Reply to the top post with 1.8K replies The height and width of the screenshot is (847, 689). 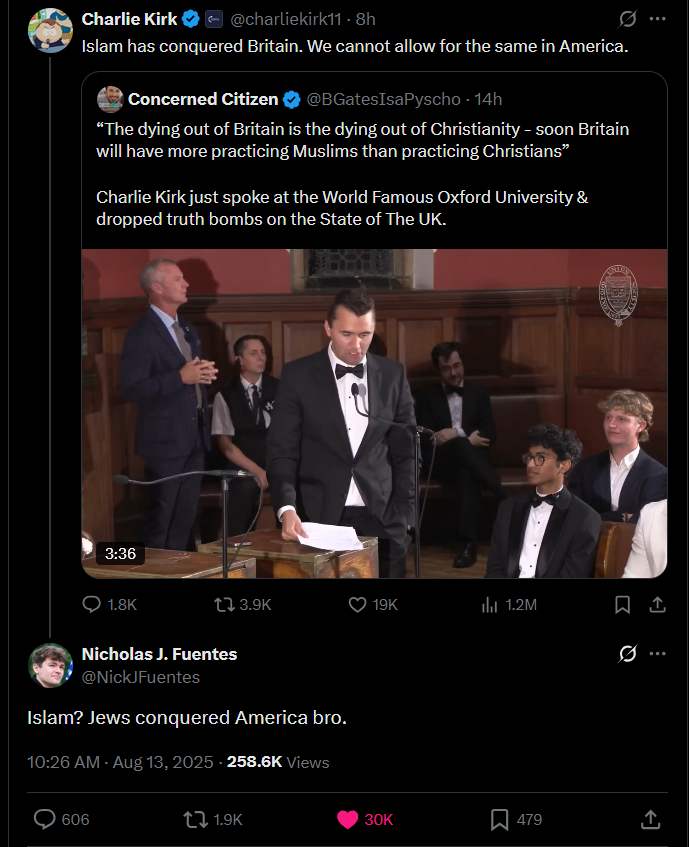pos(92,604)
